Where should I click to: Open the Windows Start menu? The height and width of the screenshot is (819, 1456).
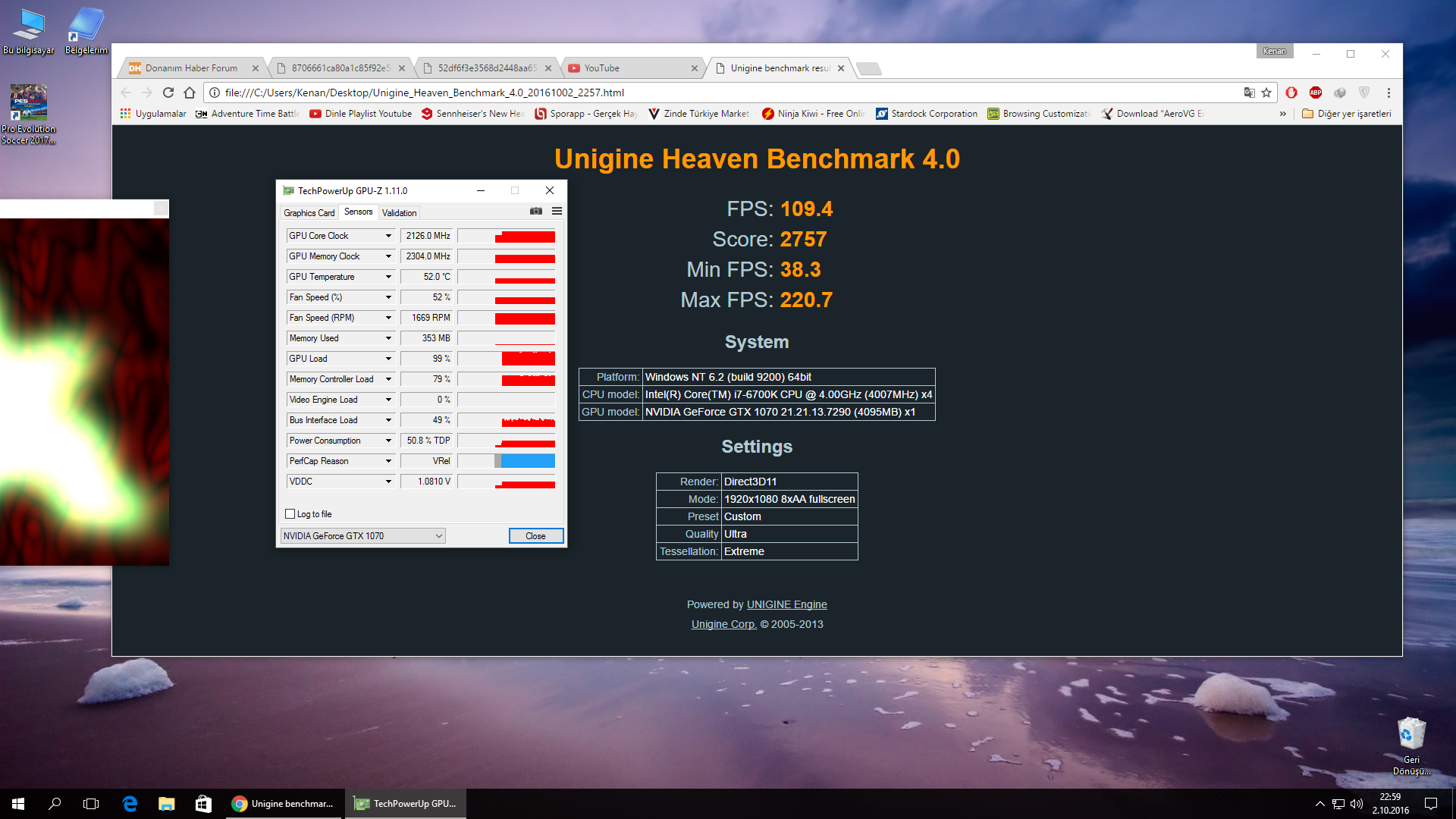[18, 804]
